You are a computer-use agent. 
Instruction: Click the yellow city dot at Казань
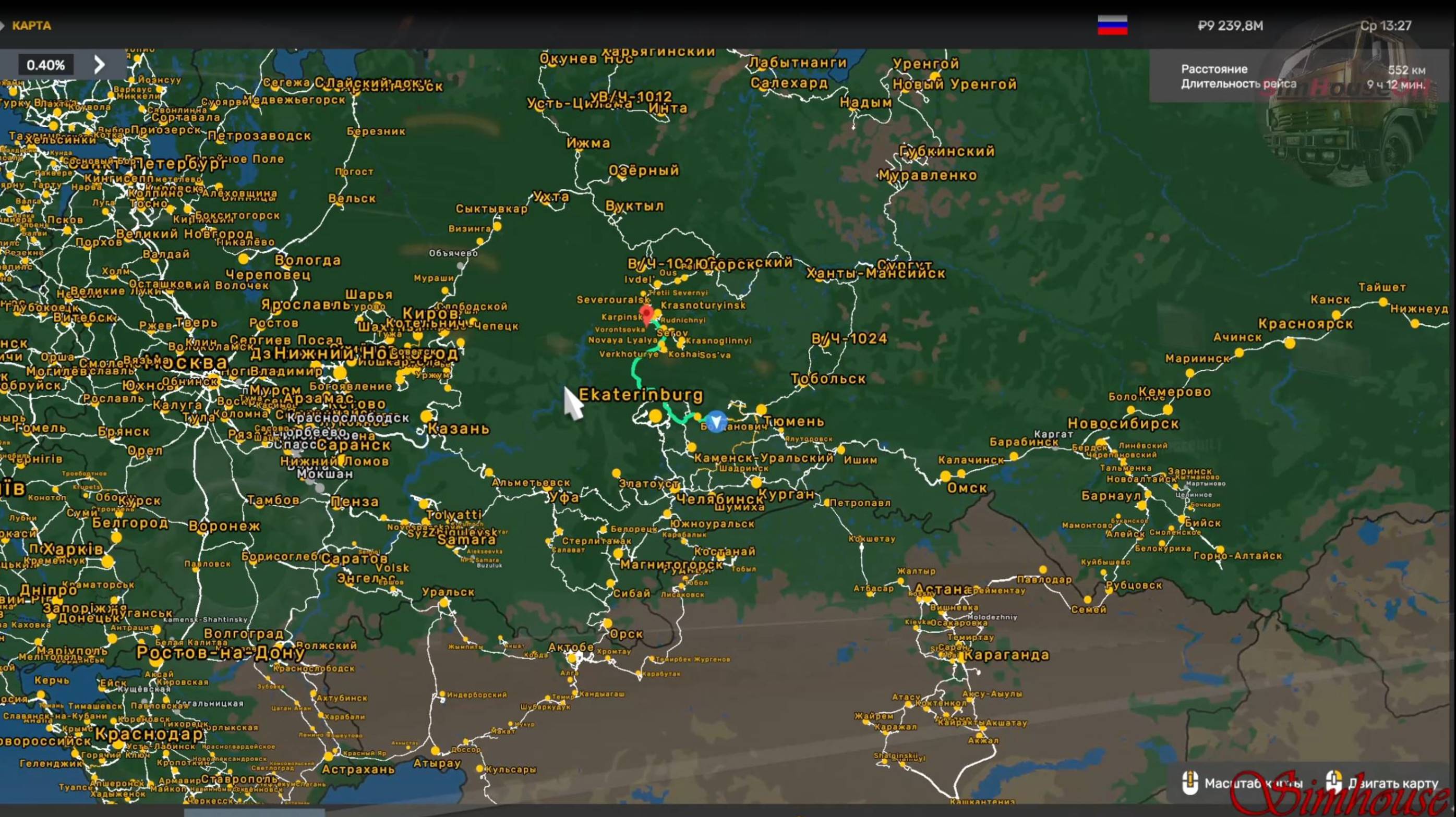point(426,417)
